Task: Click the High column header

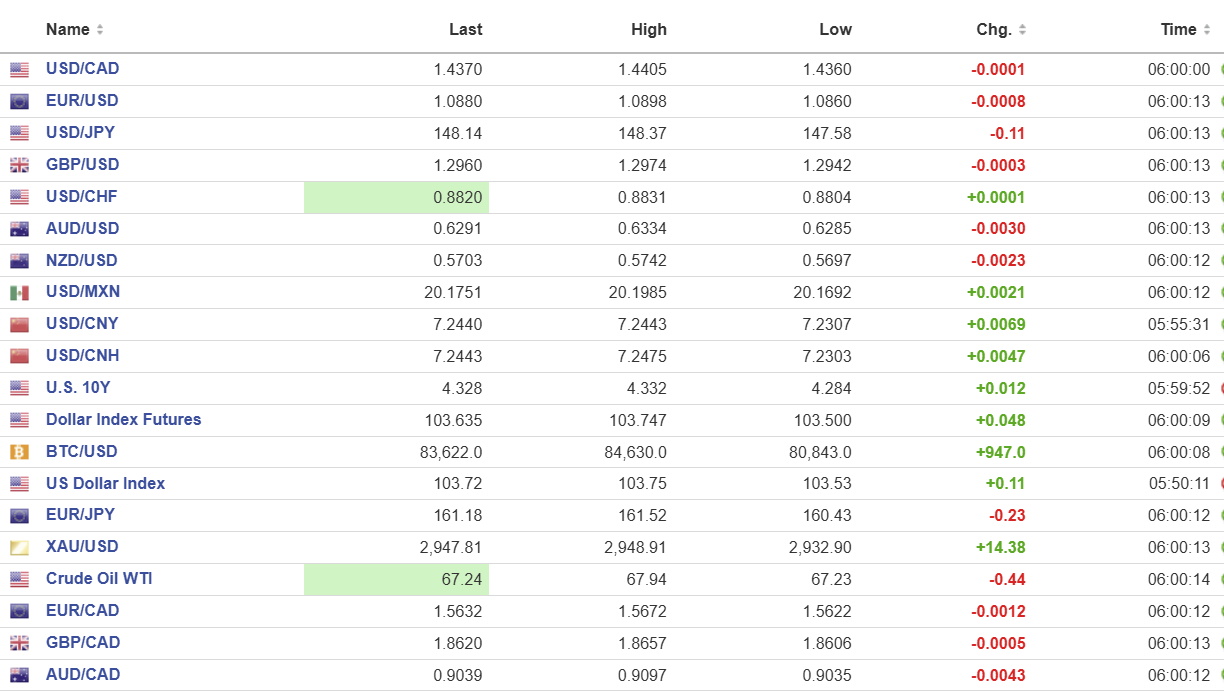Action: pyautogui.click(x=648, y=30)
